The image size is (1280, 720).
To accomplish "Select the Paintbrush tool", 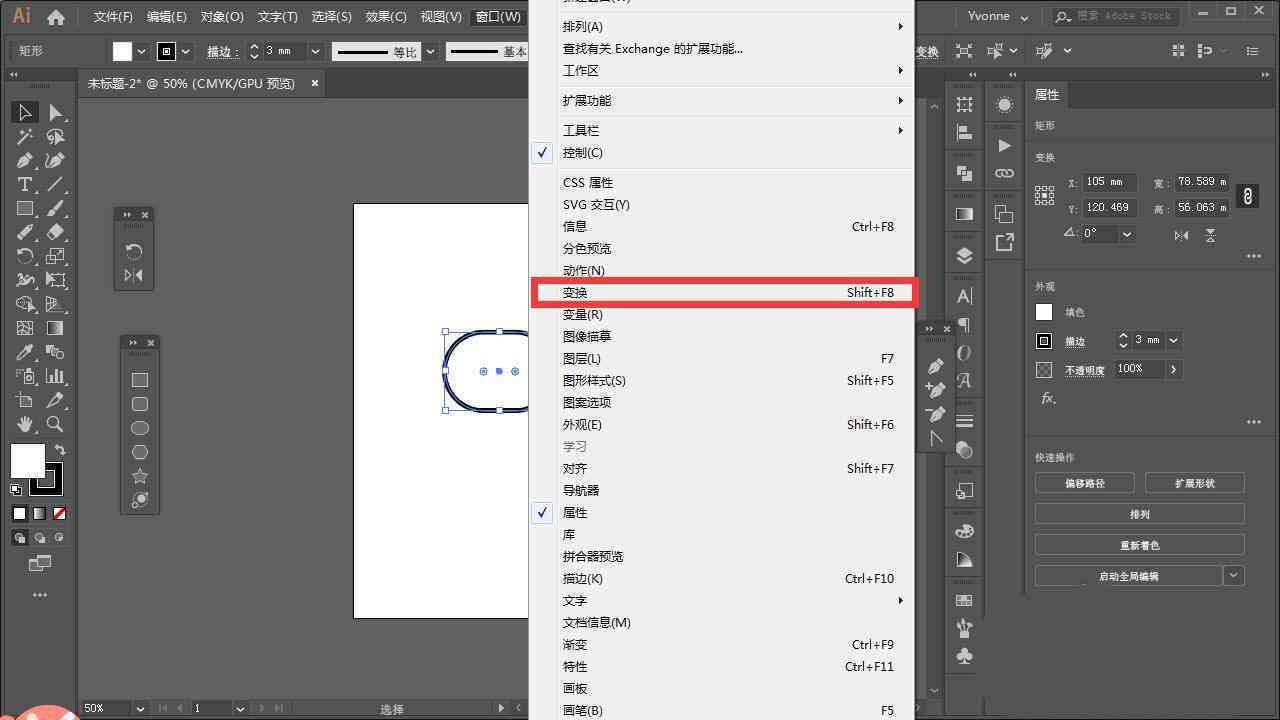I will (x=56, y=209).
